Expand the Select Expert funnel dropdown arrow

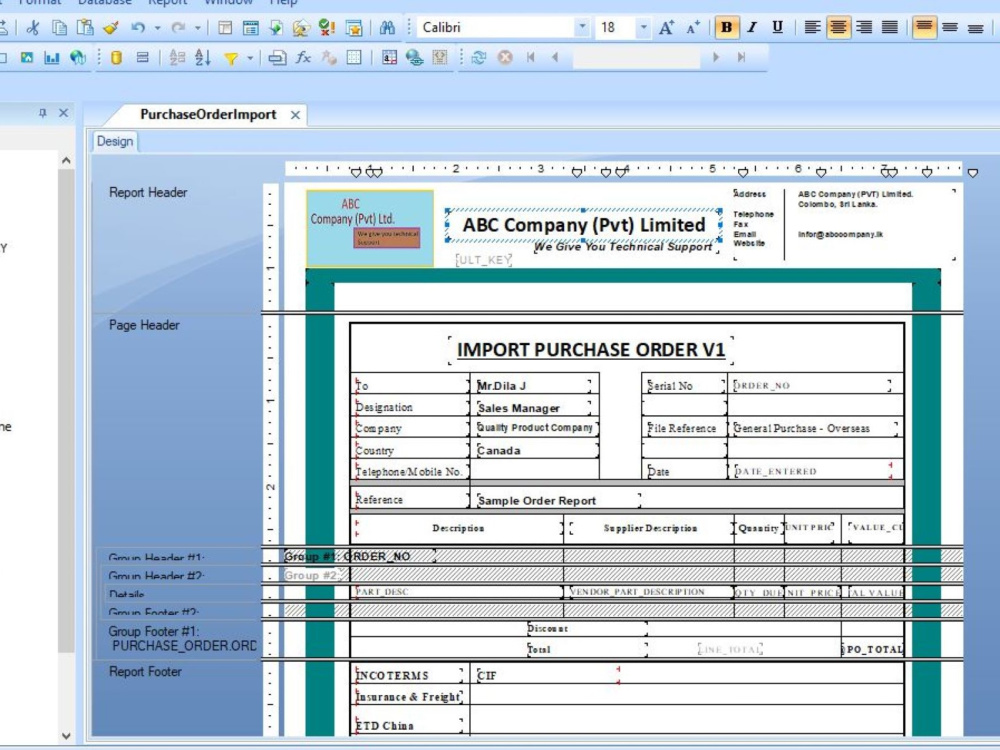point(250,58)
